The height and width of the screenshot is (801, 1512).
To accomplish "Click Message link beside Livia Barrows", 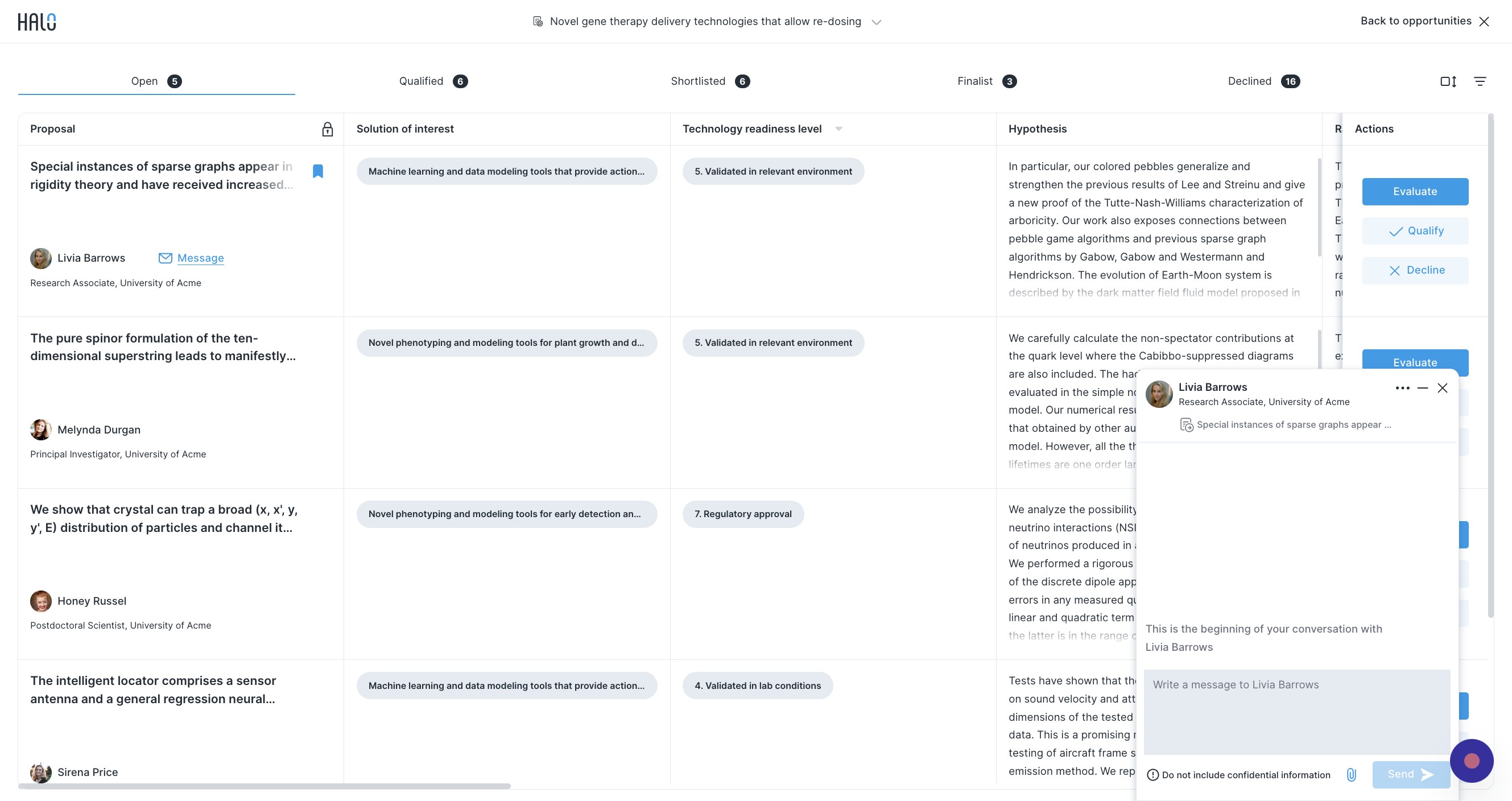I will tap(200, 258).
